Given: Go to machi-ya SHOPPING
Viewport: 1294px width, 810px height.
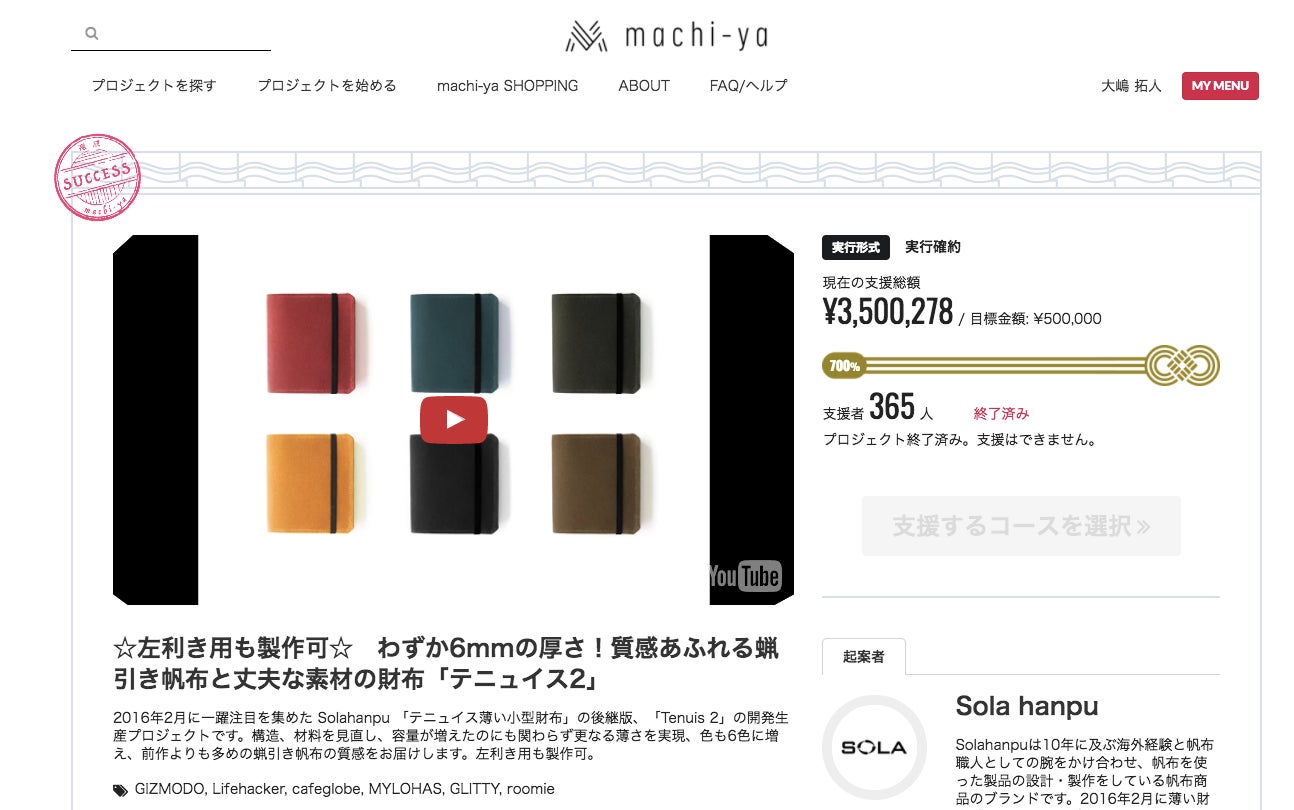Looking at the screenshot, I should coord(508,86).
